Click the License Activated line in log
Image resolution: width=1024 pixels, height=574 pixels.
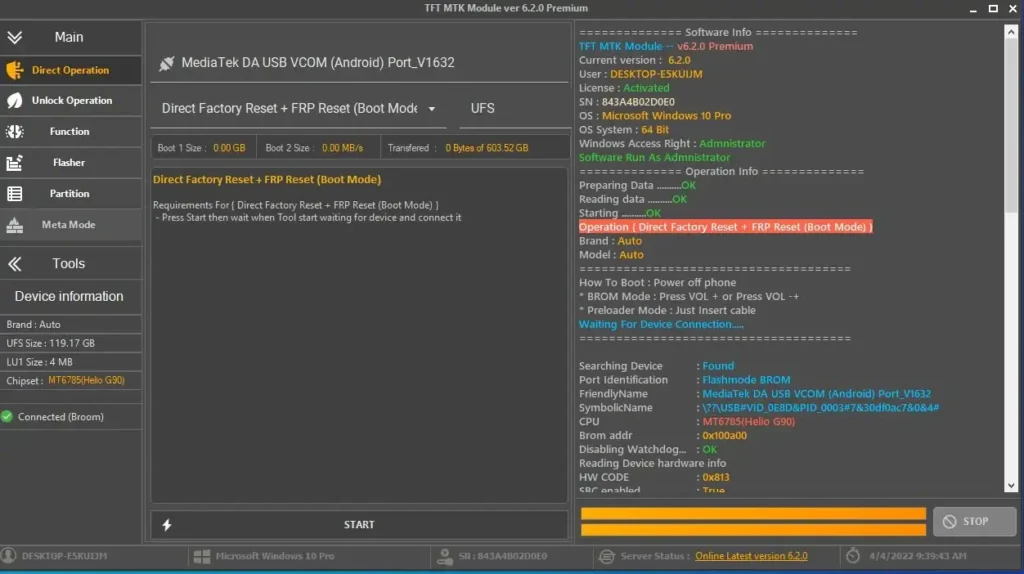click(624, 88)
